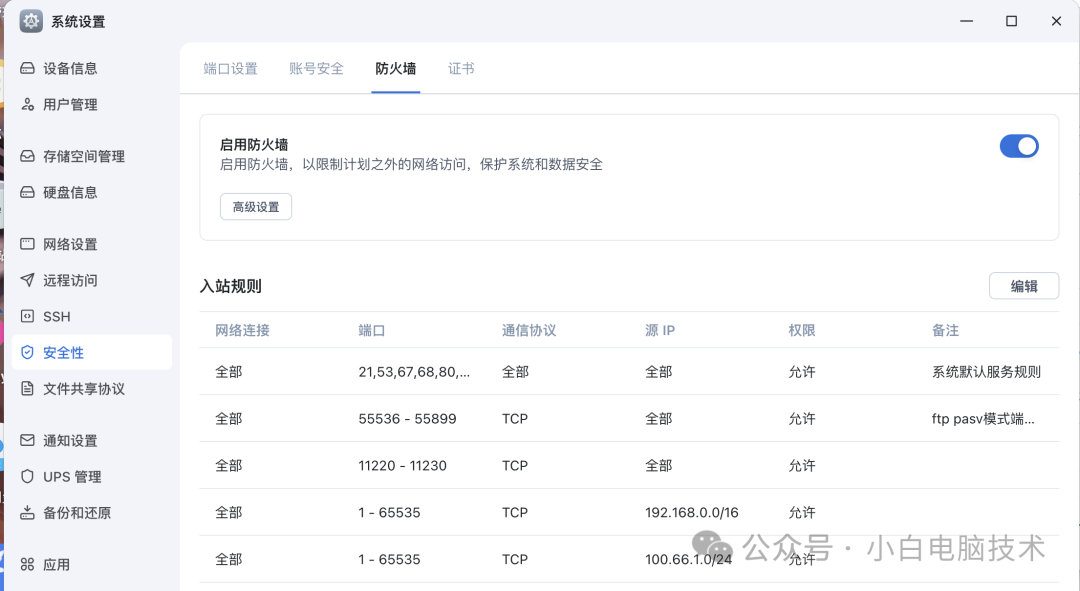The width and height of the screenshot is (1080, 591).
Task: Click the 通信协议 column header
Action: pos(528,330)
